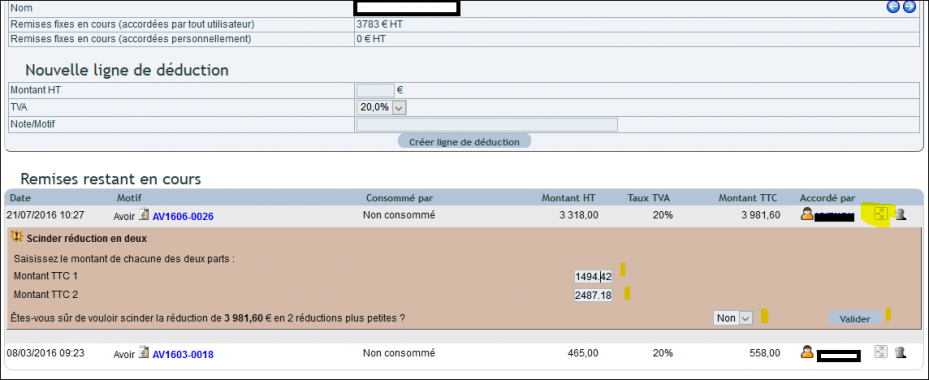This screenshot has height=380, width=929.
Task: Click Créer ligne de déduction button
Action: click(x=464, y=142)
